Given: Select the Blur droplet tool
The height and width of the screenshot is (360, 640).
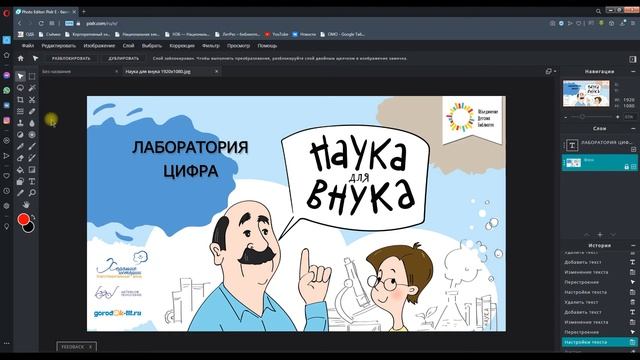Looking at the screenshot, I should click(32, 123).
